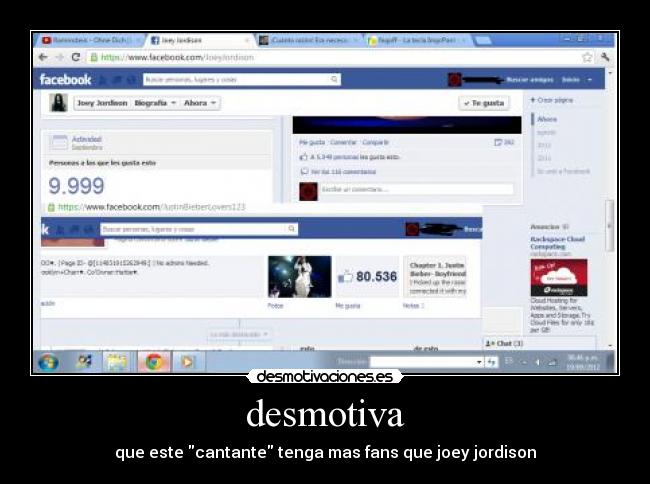Open a new browser tab
The image size is (650, 484).
tap(483, 41)
